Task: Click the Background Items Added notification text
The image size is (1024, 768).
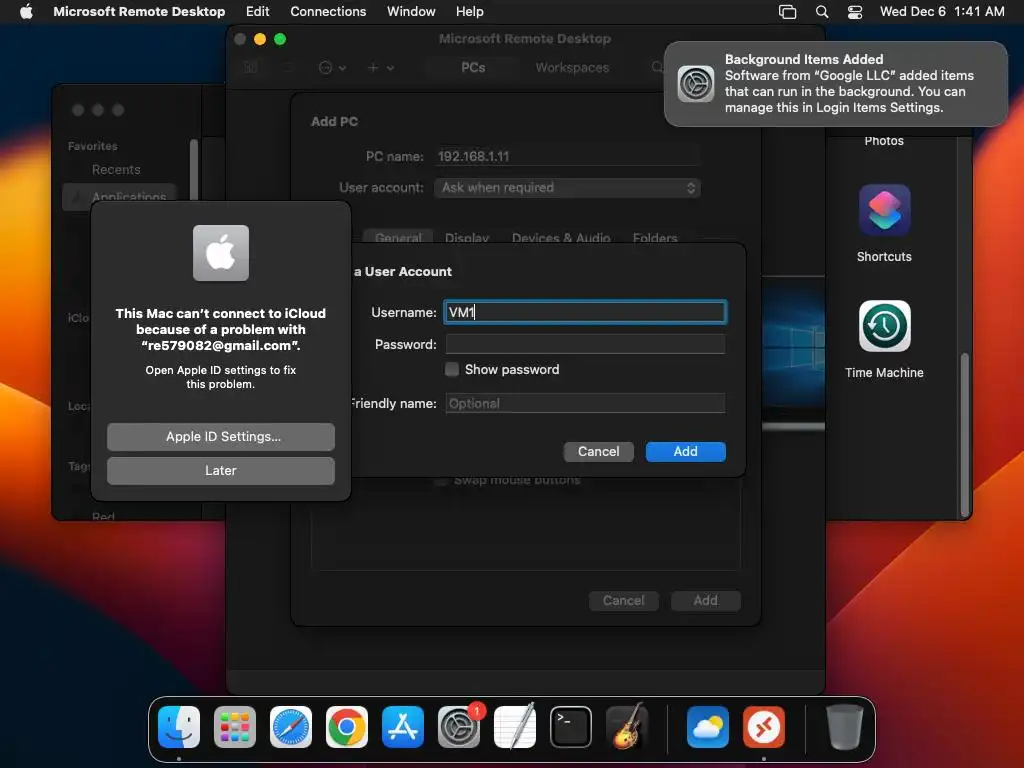Action: (849, 84)
